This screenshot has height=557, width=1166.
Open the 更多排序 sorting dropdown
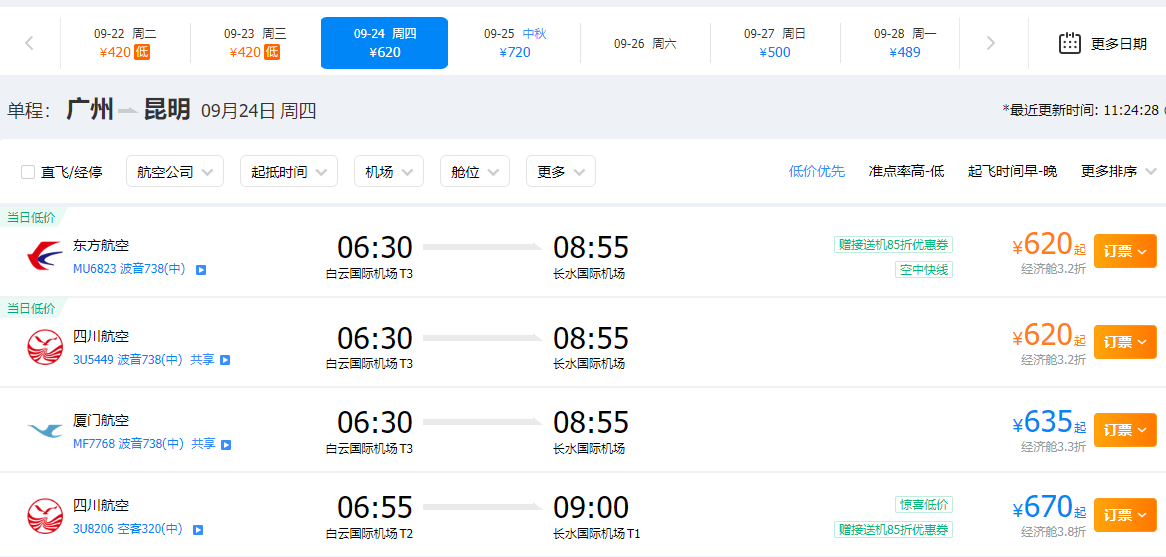1118,172
